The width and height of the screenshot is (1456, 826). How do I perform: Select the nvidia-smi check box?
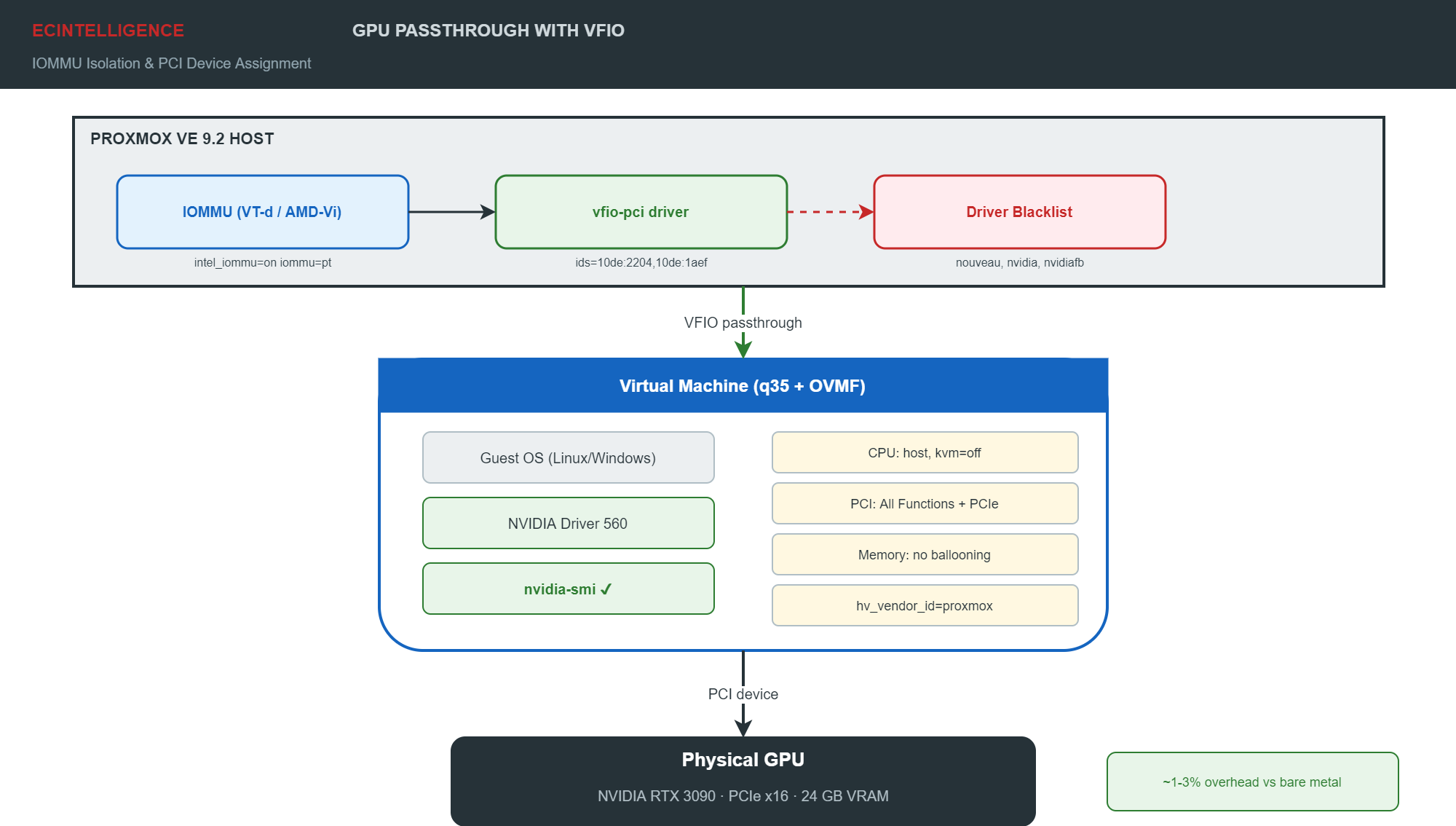click(569, 589)
